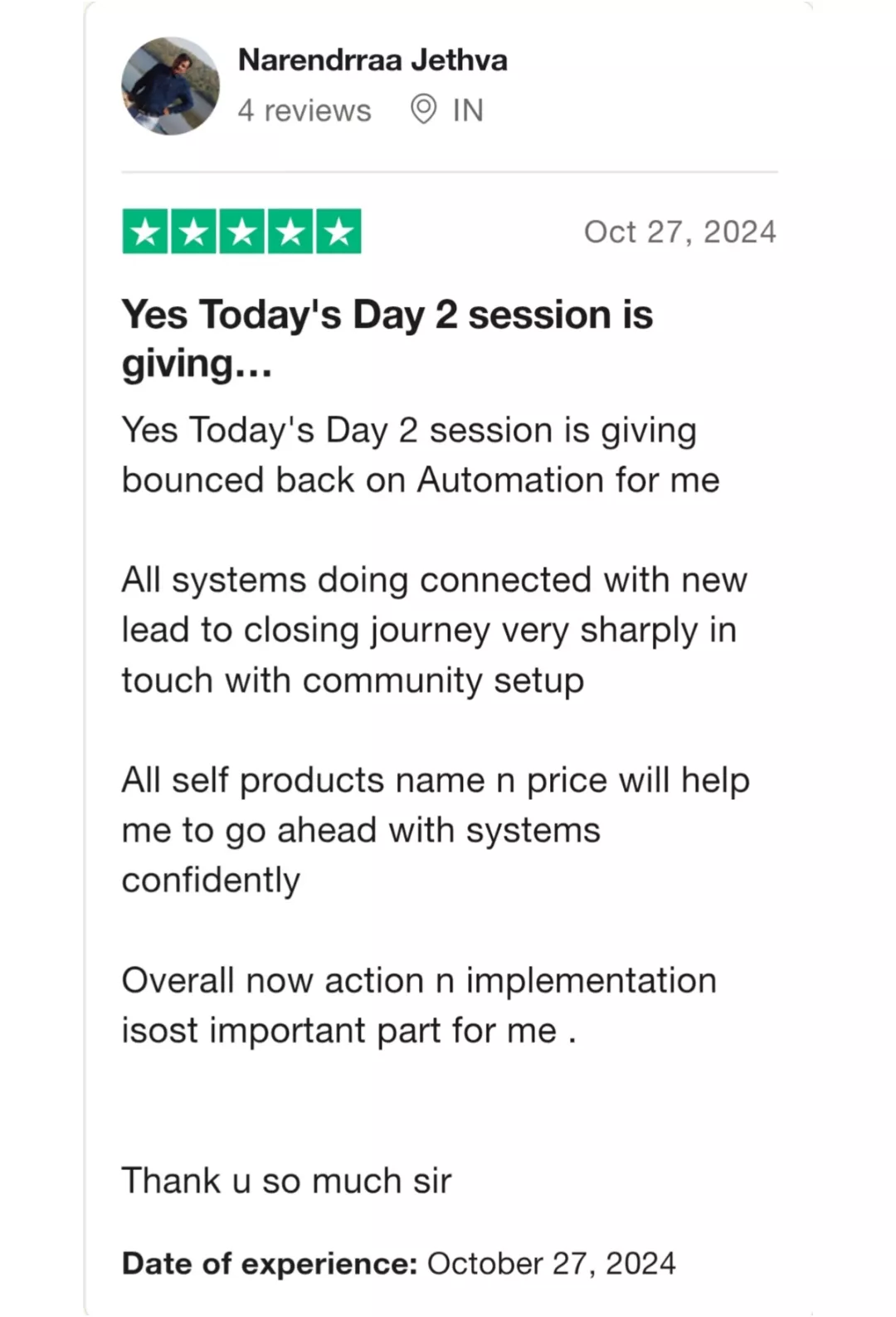
Task: Click the 'Thank u so much sir' text
Action: click(287, 1180)
